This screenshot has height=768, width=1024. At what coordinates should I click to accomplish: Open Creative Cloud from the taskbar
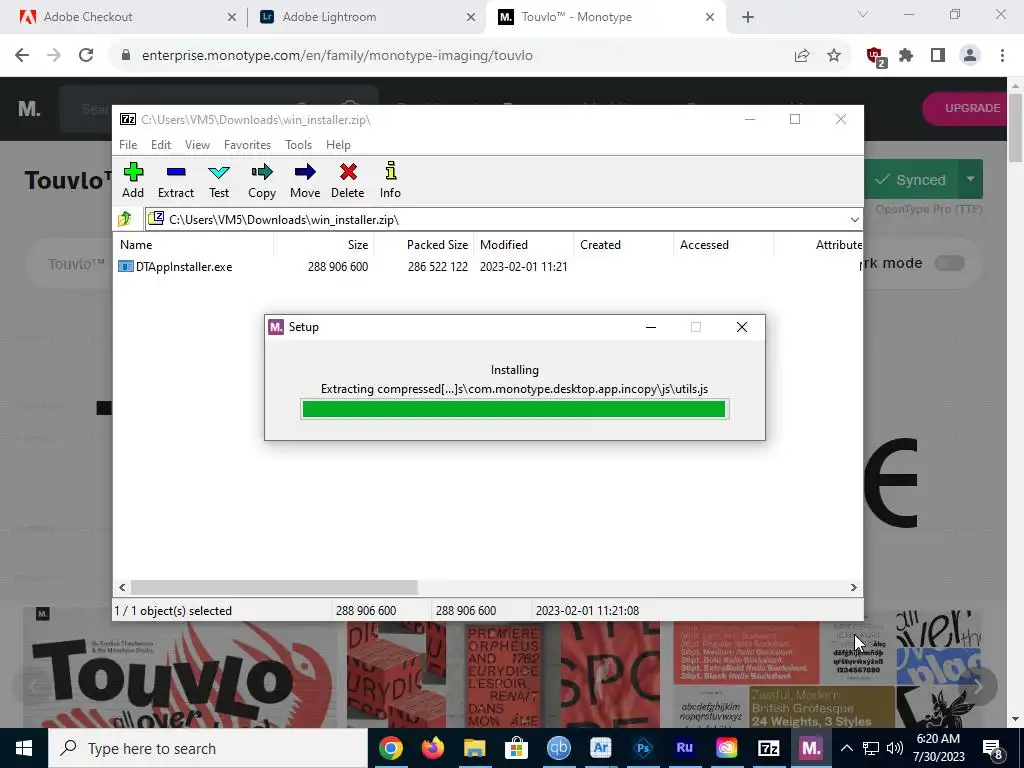pyautogui.click(x=726, y=748)
